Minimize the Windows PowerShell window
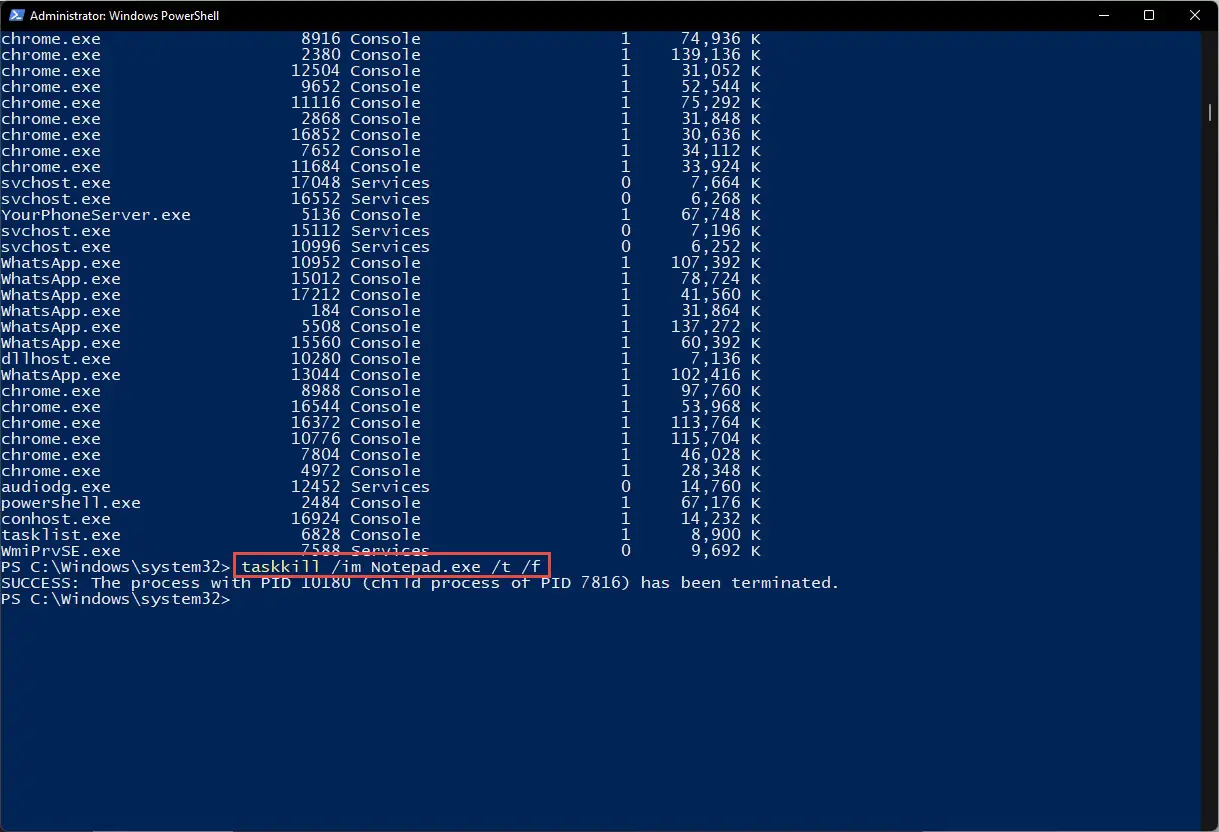The width and height of the screenshot is (1219, 832). [1104, 15]
